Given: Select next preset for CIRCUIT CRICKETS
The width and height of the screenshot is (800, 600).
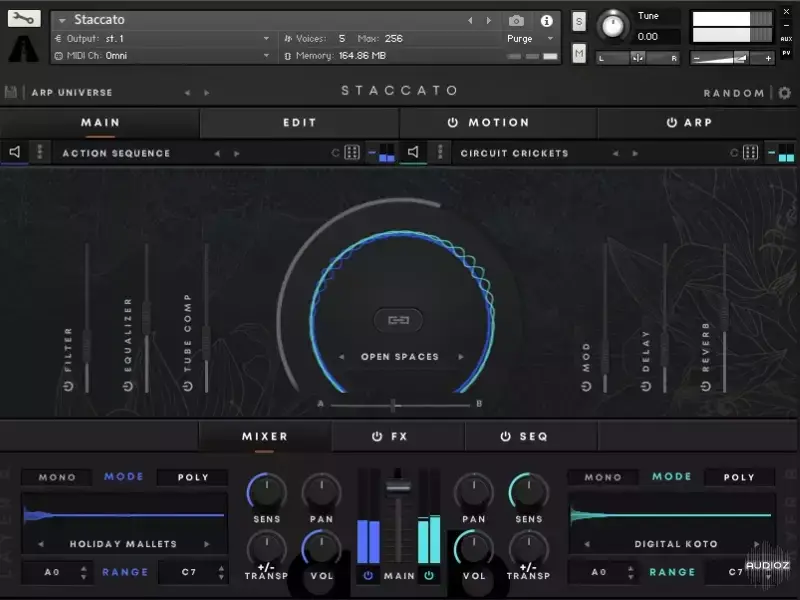Looking at the screenshot, I should 635,154.
